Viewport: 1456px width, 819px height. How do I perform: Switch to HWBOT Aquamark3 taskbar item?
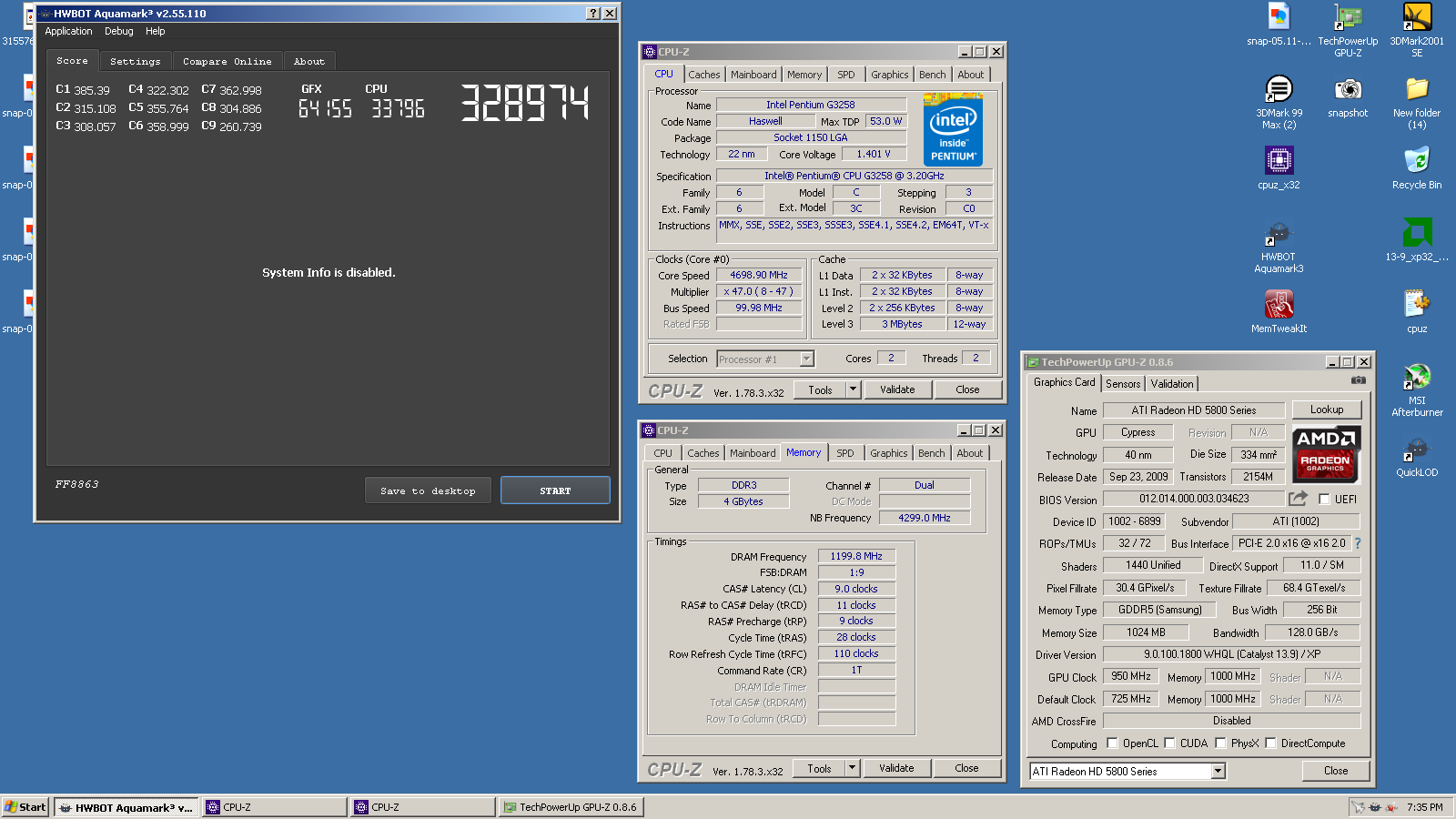tap(126, 807)
